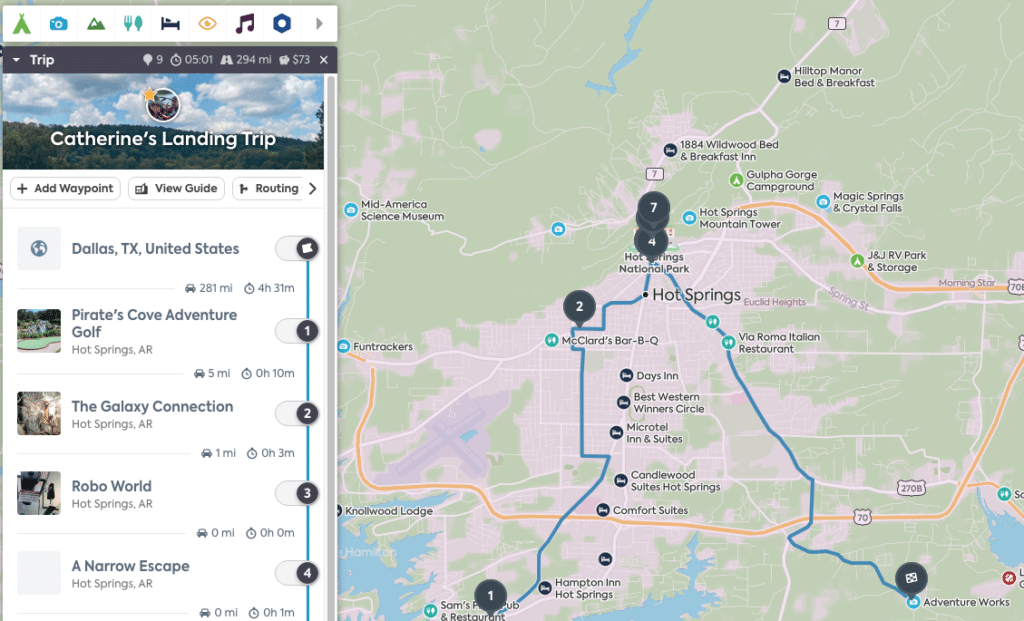Viewport: 1024px width, 621px height.
Task: Click map marker number 2
Action: (579, 306)
